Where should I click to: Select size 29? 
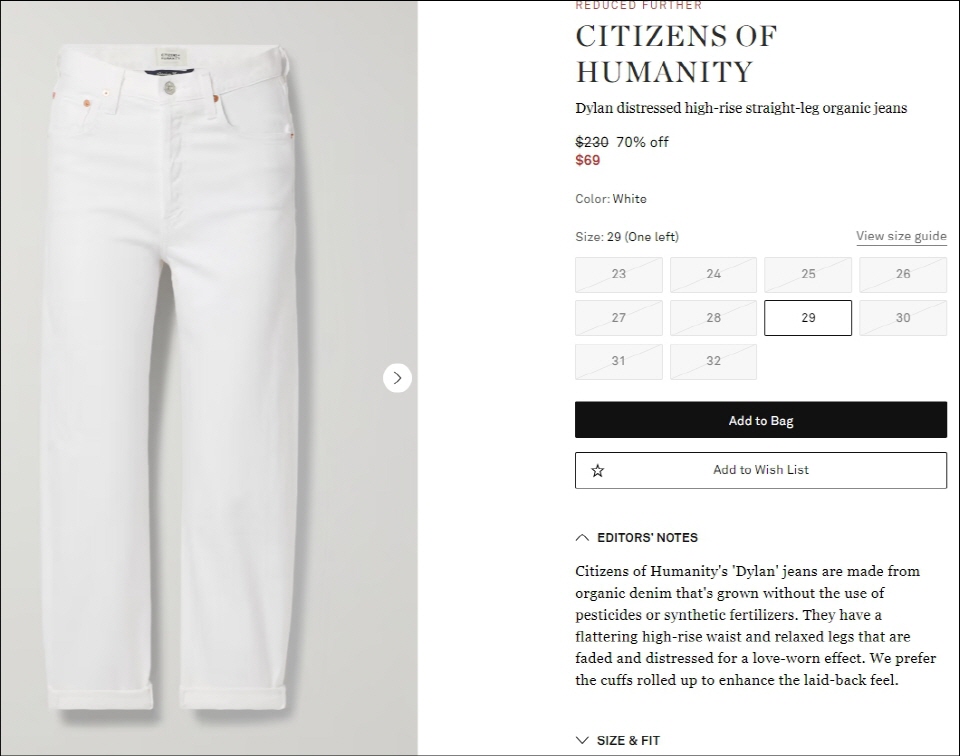pos(808,318)
